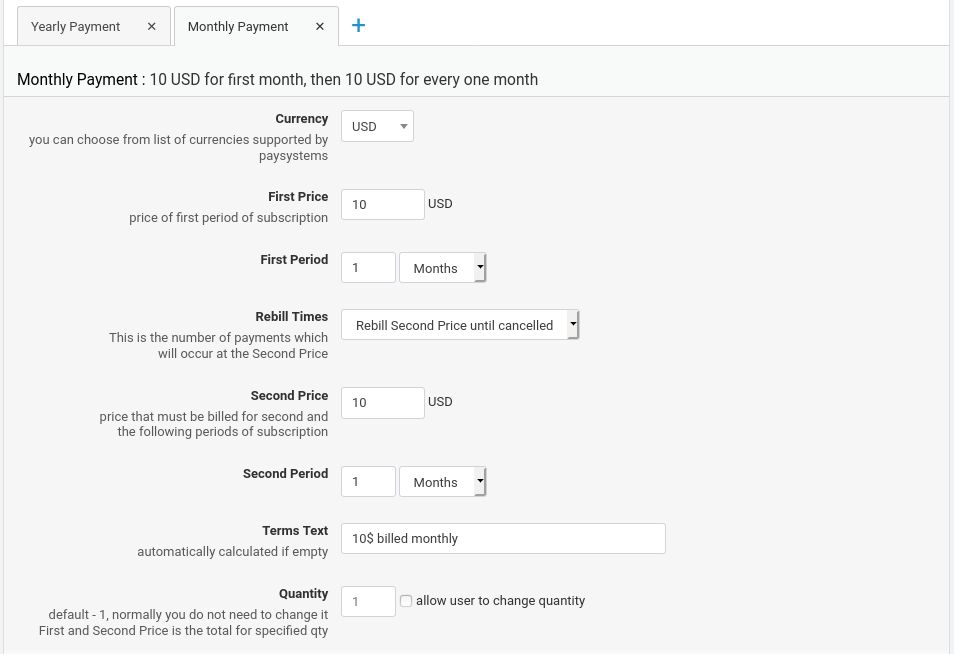Focus the Second Period number field
The height and width of the screenshot is (654, 954).
point(368,482)
